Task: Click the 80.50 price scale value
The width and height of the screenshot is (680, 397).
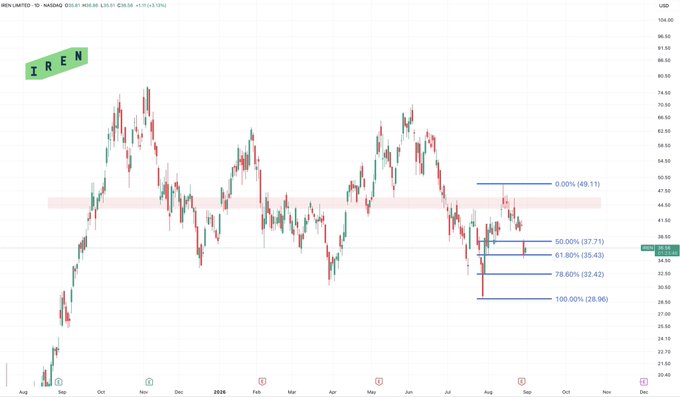Action: 664,76
